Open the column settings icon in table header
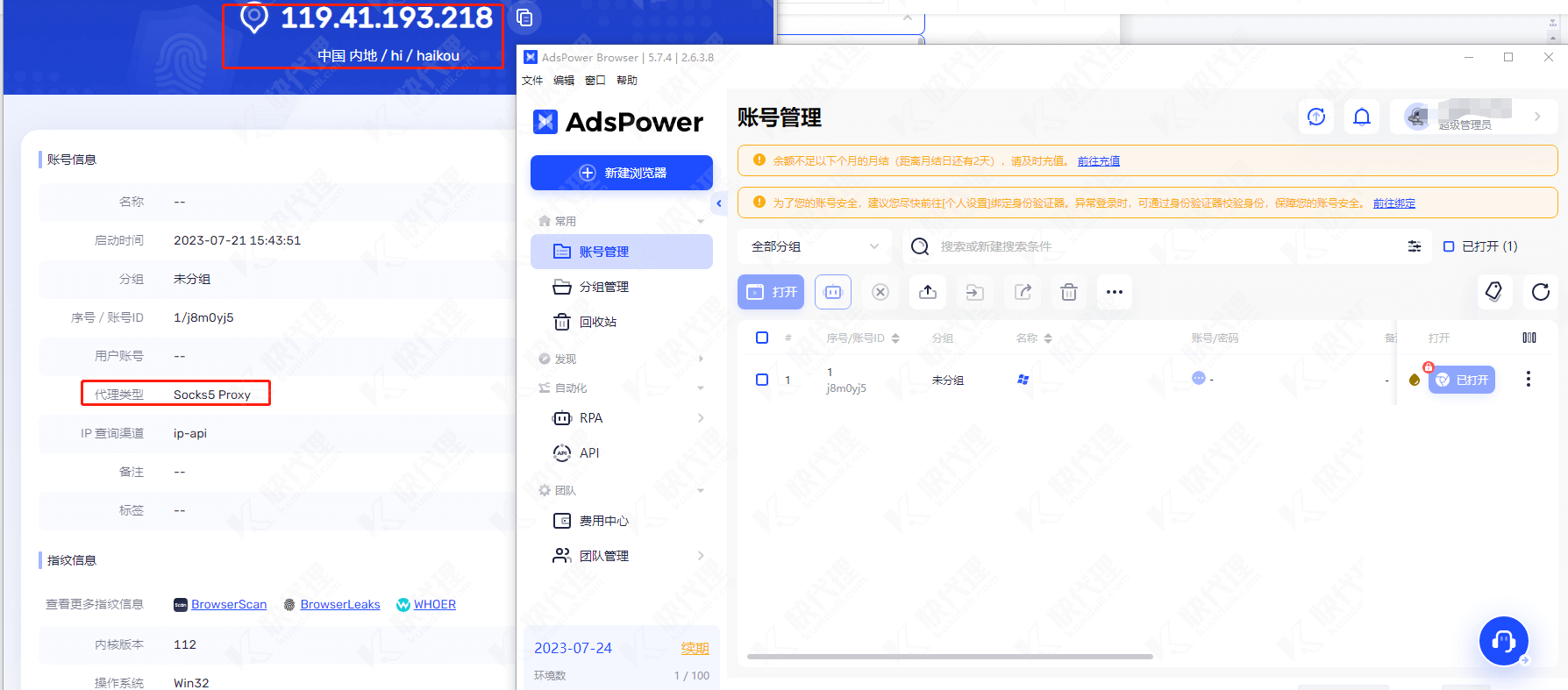Screen dimensions: 1568x690 point(1529,338)
